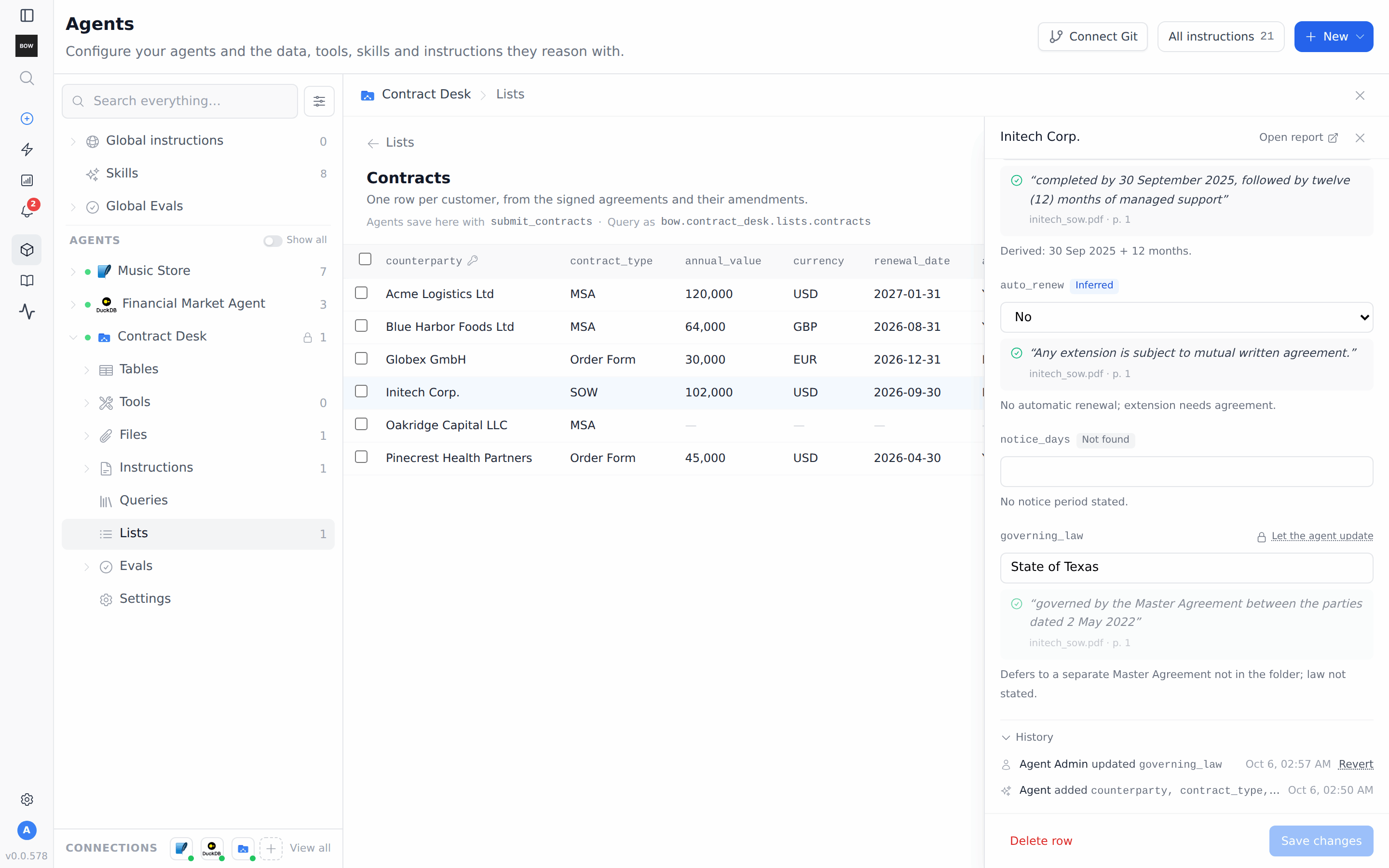This screenshot has width=1389, height=868.
Task: Open the Queries tree item
Action: [198, 501]
